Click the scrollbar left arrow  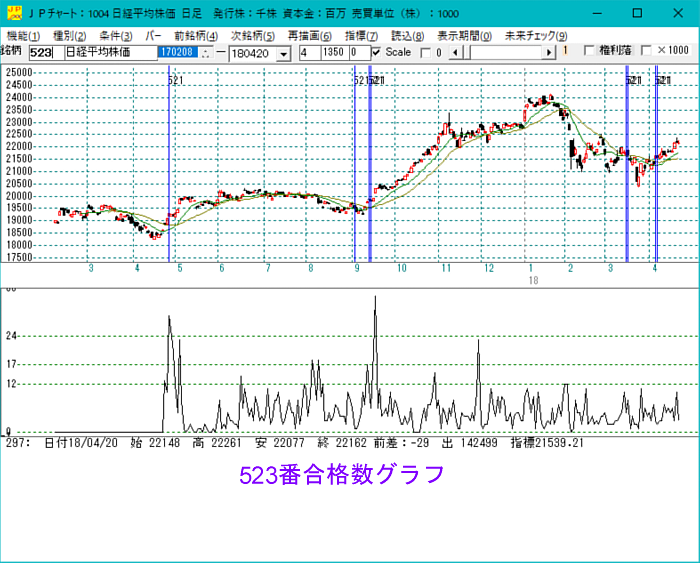coord(455,53)
